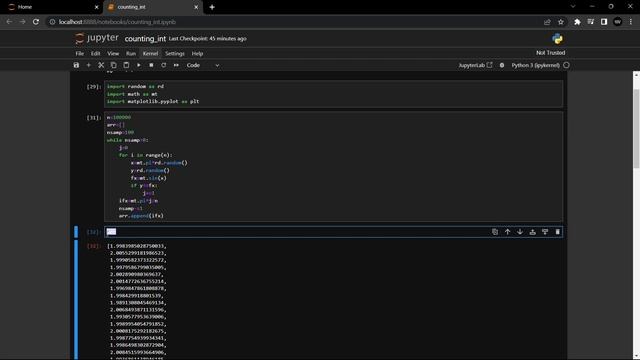640x360 pixels.
Task: Run the selected cell with play icon
Action: (139, 65)
